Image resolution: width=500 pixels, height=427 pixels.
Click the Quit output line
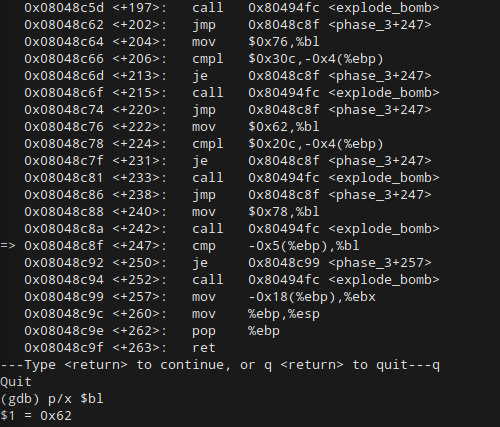(16, 382)
